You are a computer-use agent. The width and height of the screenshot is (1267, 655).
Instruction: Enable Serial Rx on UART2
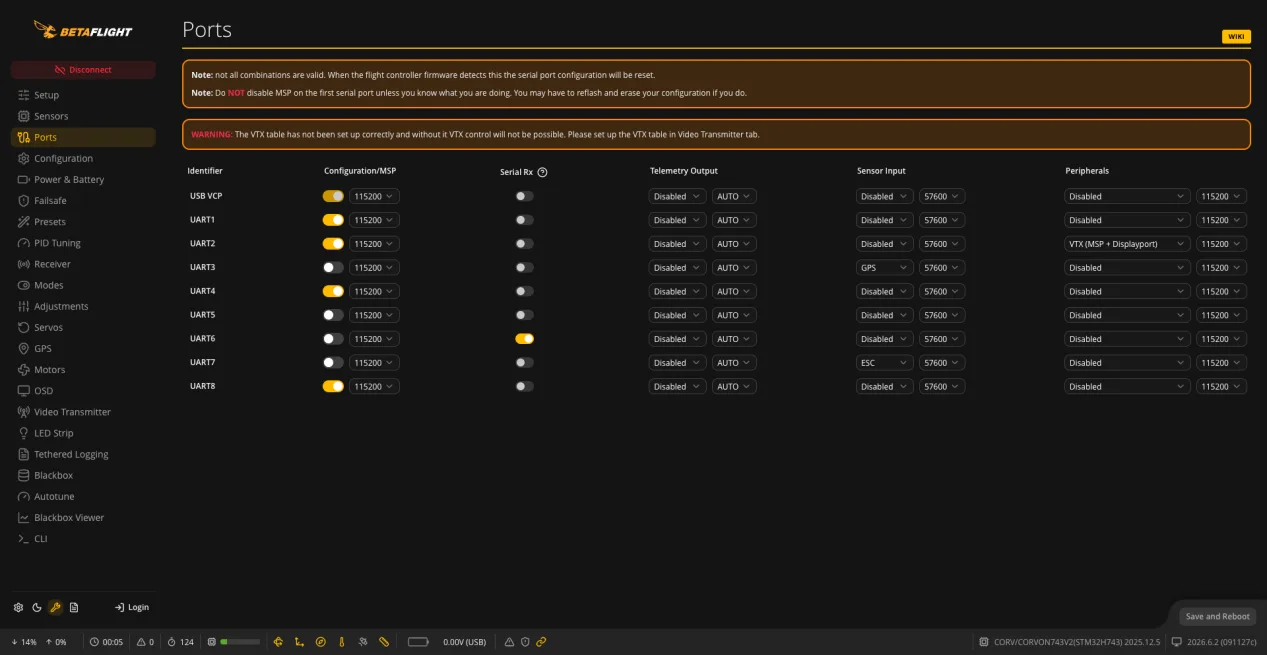click(524, 244)
